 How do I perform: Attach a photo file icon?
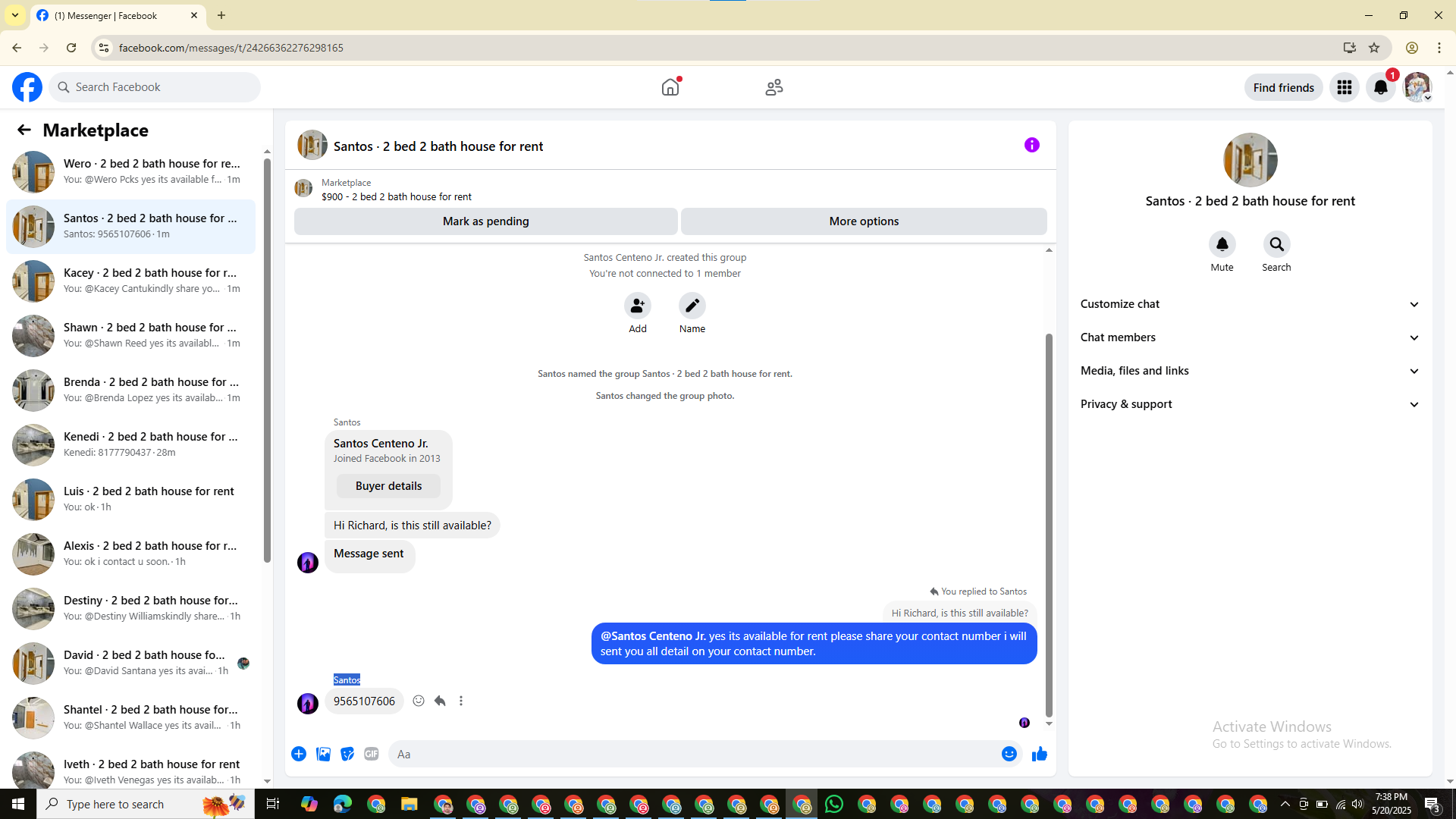(x=323, y=754)
